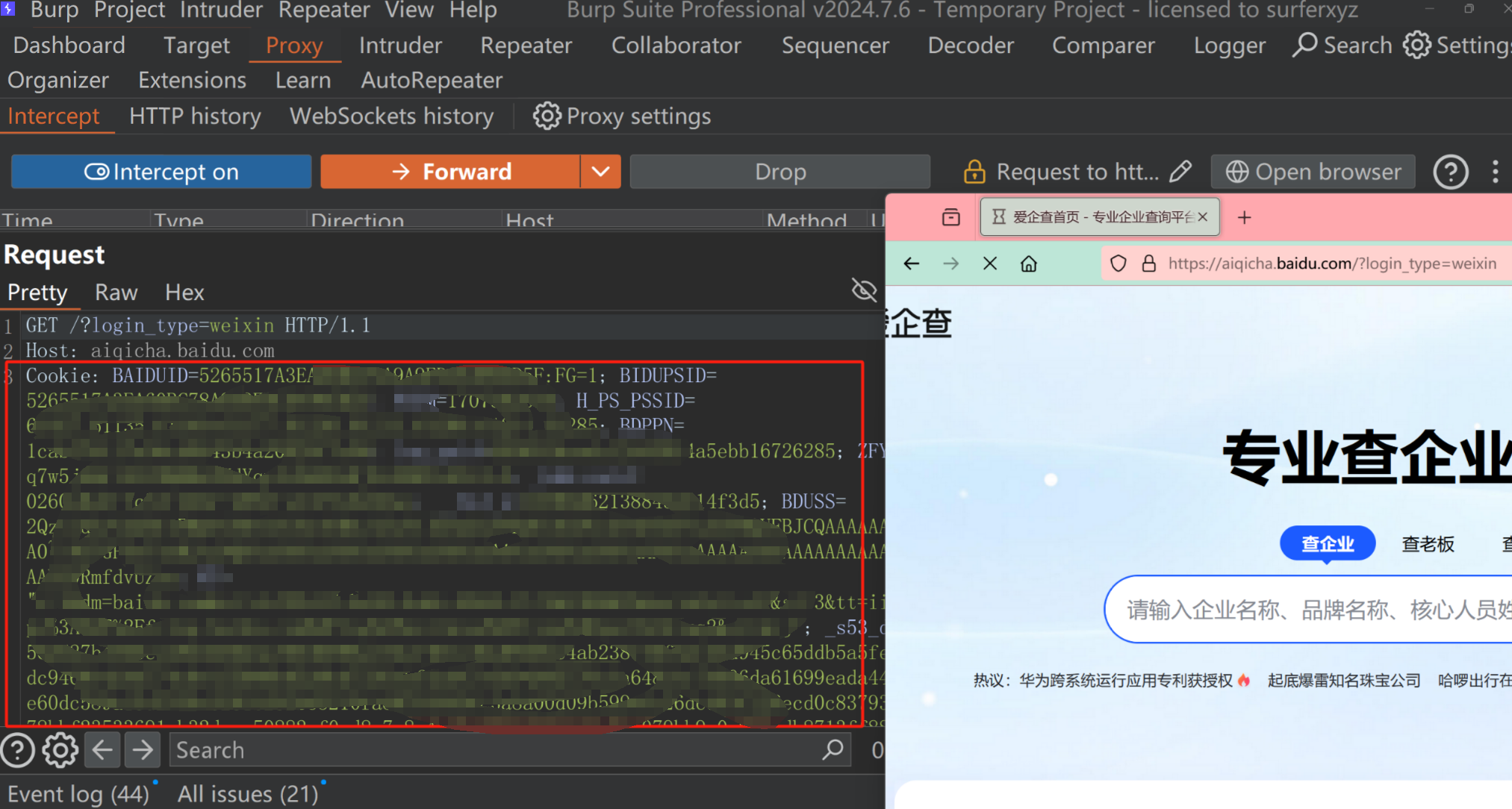Image resolution: width=1512 pixels, height=809 pixels.
Task: Open the Decoder tab
Action: [x=971, y=46]
